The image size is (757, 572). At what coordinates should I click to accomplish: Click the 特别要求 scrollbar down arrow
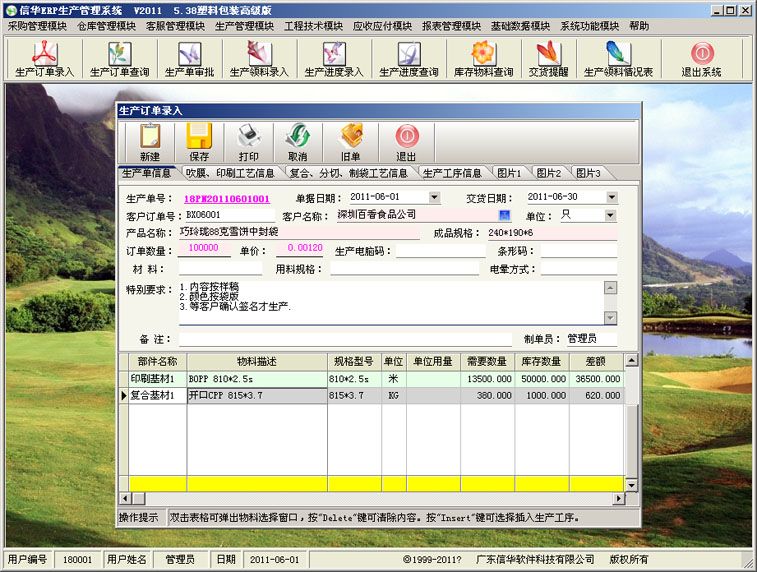point(610,318)
